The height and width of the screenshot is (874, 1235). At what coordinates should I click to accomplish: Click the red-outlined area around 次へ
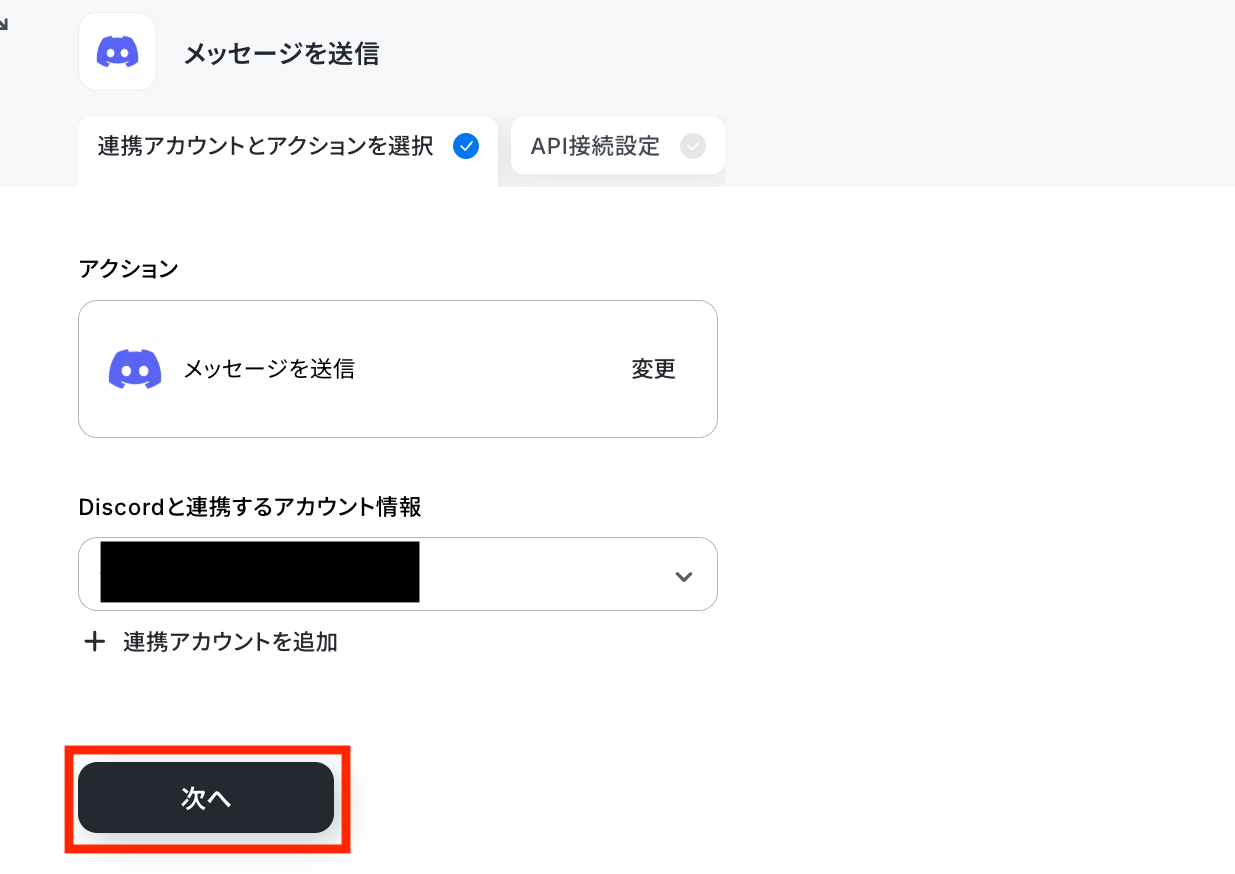(x=208, y=798)
